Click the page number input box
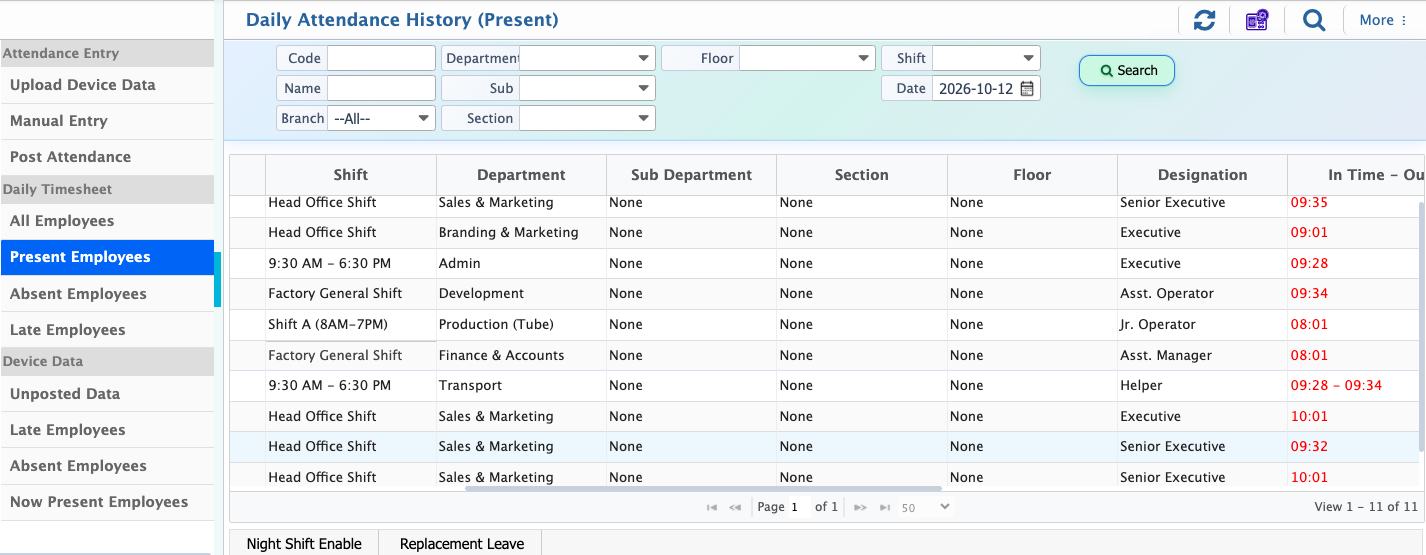Screen dimensions: 1426x555 (x=797, y=507)
